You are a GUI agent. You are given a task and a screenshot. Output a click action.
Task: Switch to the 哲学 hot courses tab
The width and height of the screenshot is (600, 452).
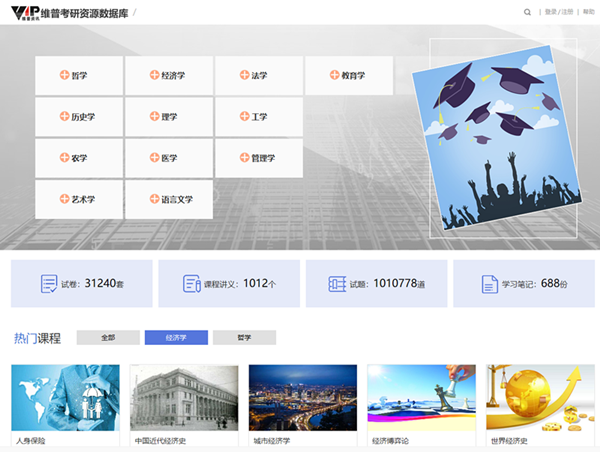click(x=244, y=338)
